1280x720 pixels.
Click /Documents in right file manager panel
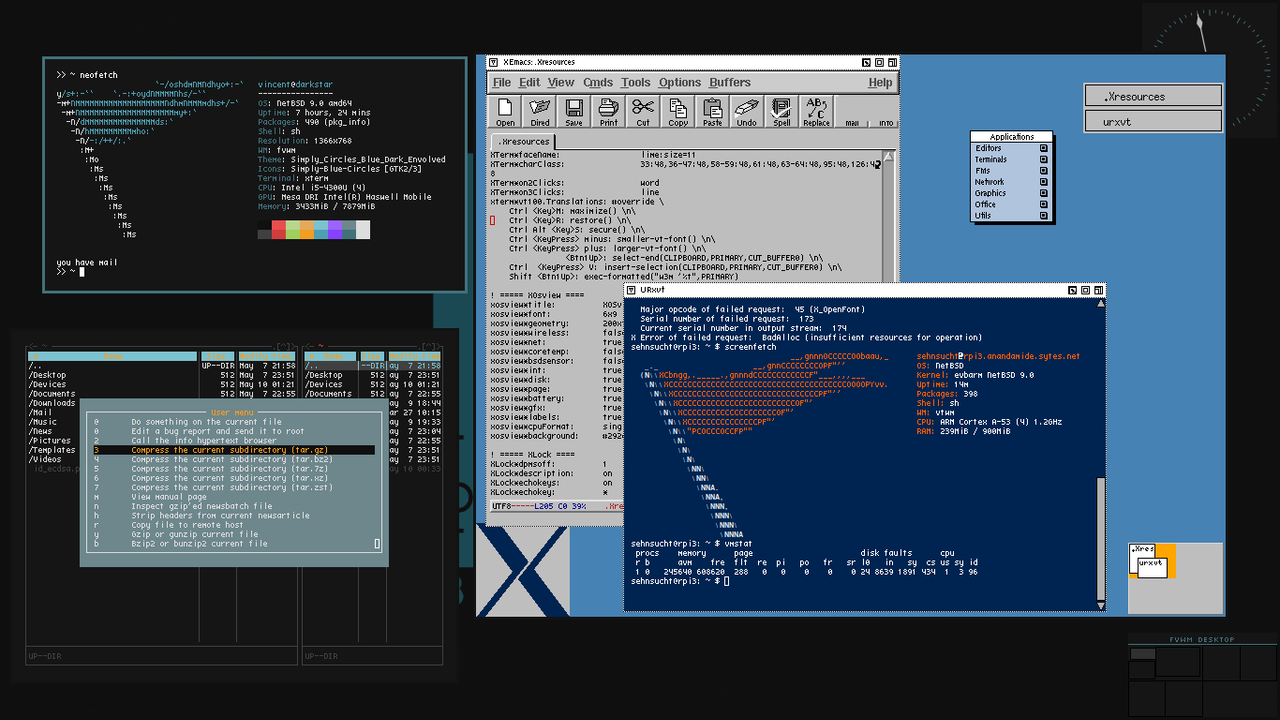pyautogui.click(x=329, y=394)
